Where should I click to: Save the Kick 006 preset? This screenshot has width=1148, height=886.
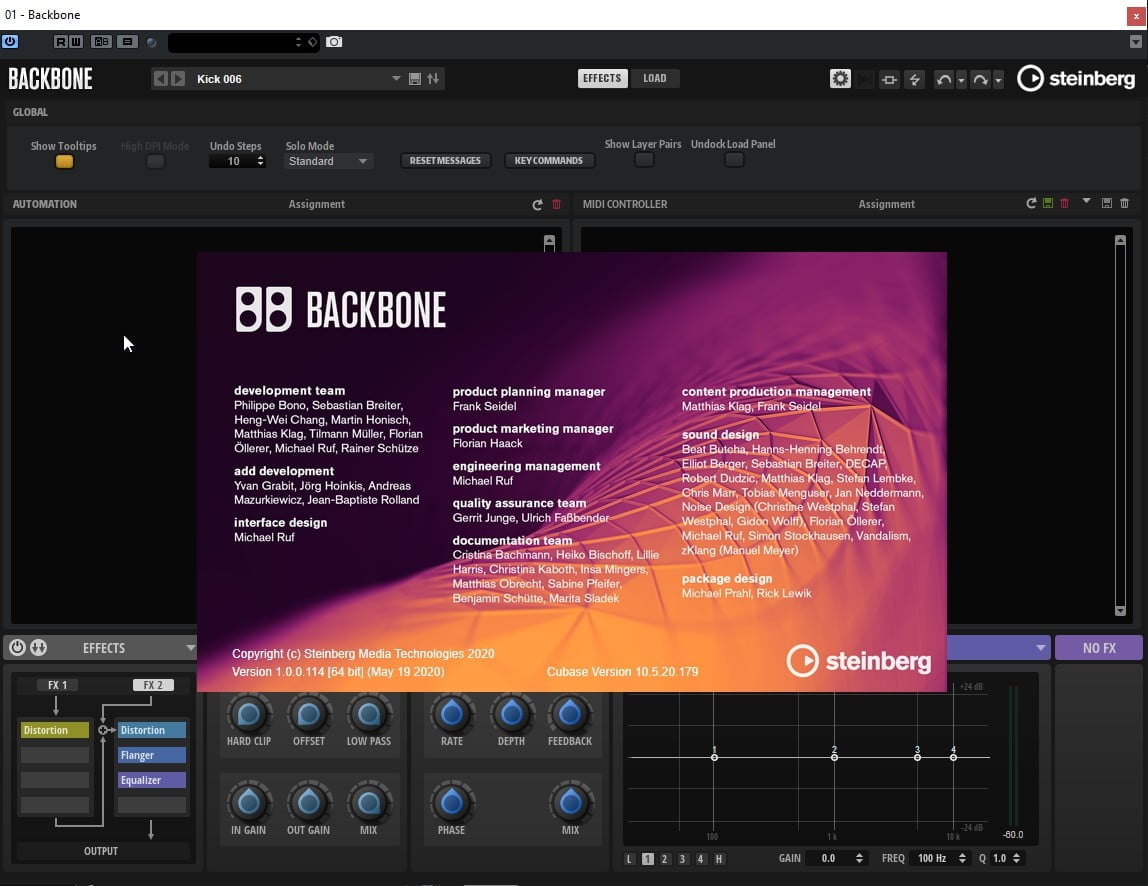(414, 78)
